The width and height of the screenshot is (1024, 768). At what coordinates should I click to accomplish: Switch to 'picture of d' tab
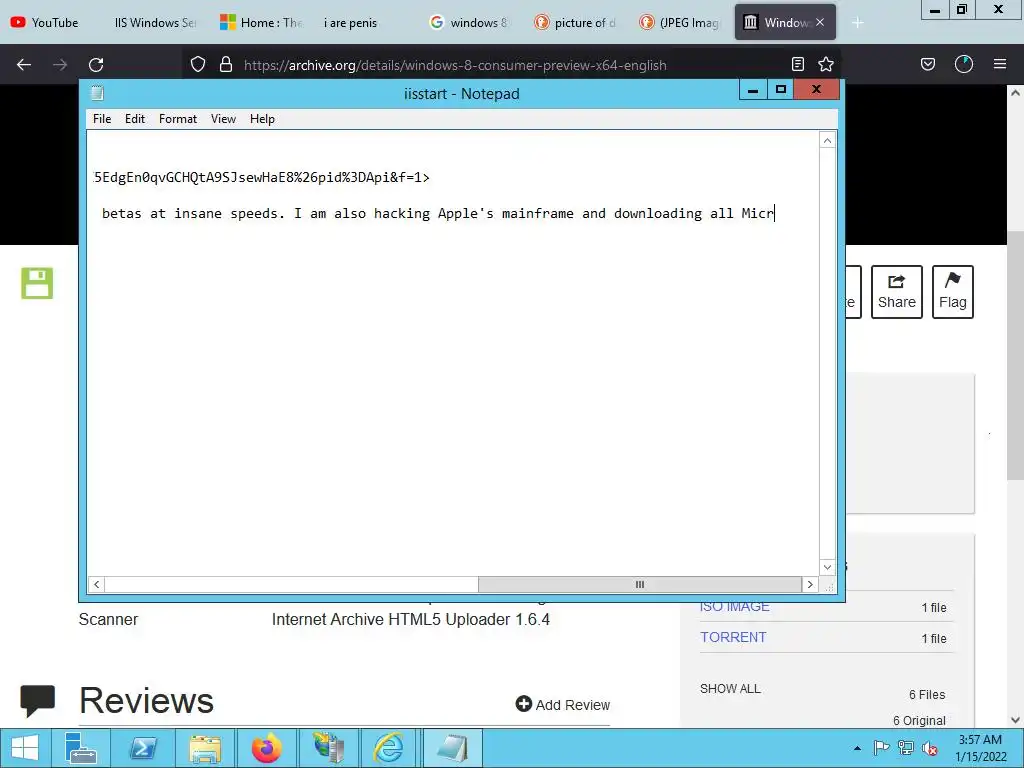point(575,22)
